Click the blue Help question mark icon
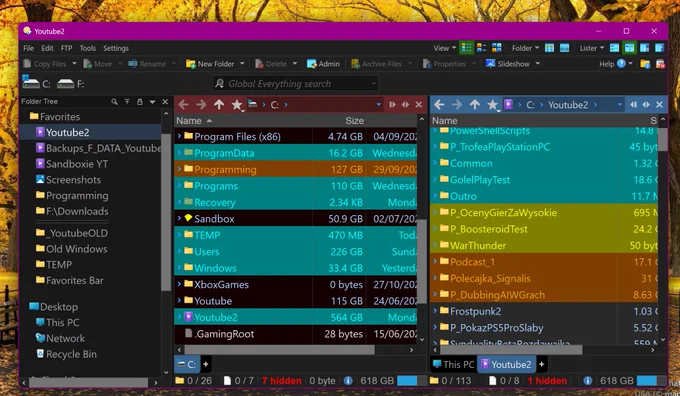Image resolution: width=680 pixels, height=396 pixels. (x=621, y=64)
